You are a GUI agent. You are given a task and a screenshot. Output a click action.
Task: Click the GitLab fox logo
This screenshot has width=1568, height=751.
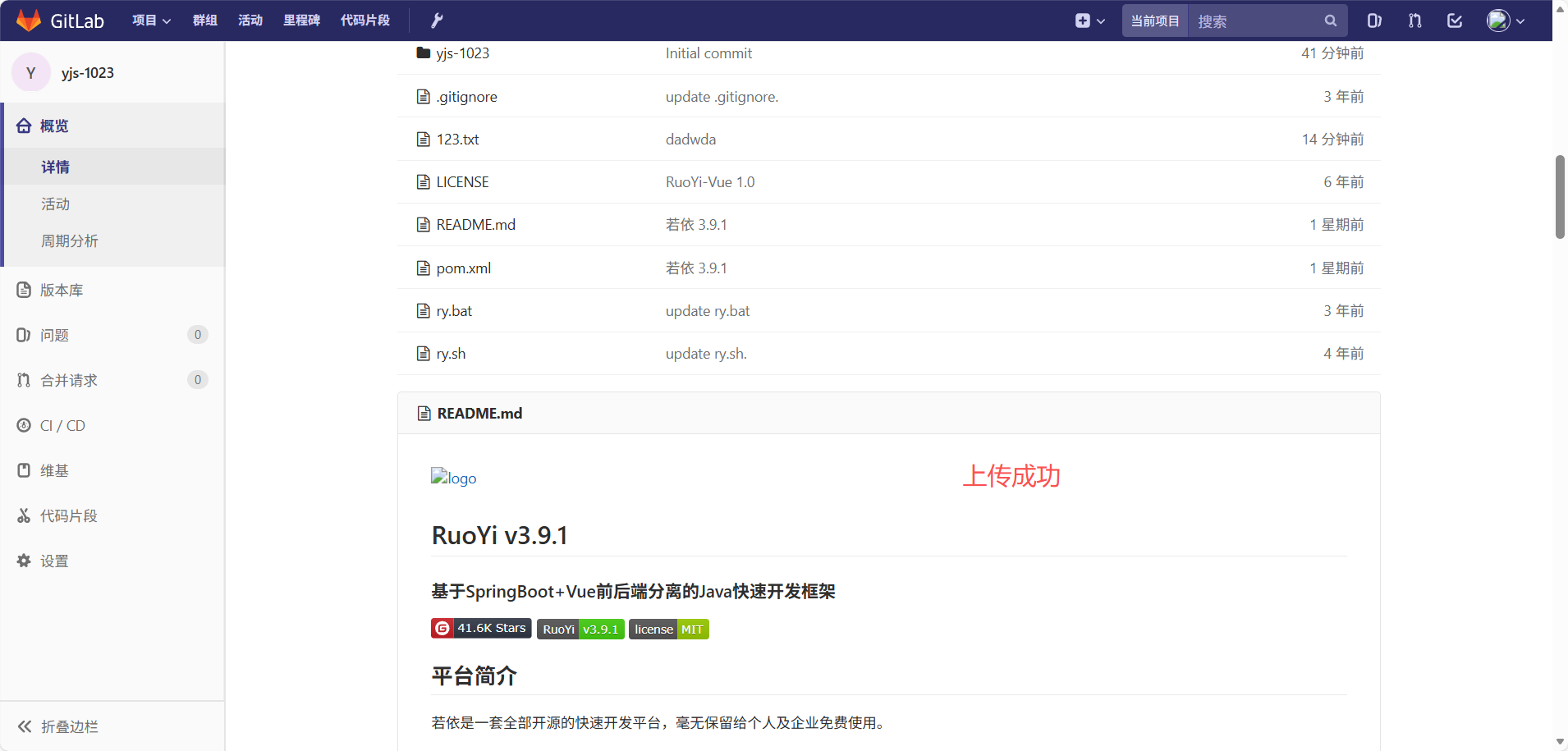point(29,21)
